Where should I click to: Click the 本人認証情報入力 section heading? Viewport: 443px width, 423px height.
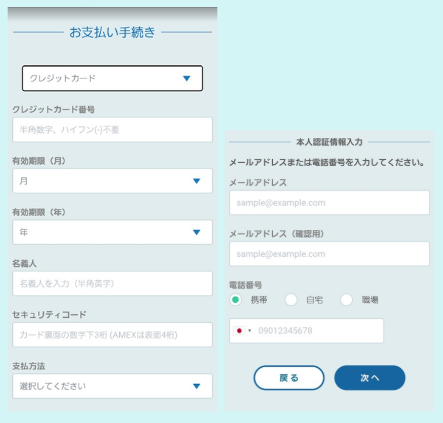tap(329, 142)
